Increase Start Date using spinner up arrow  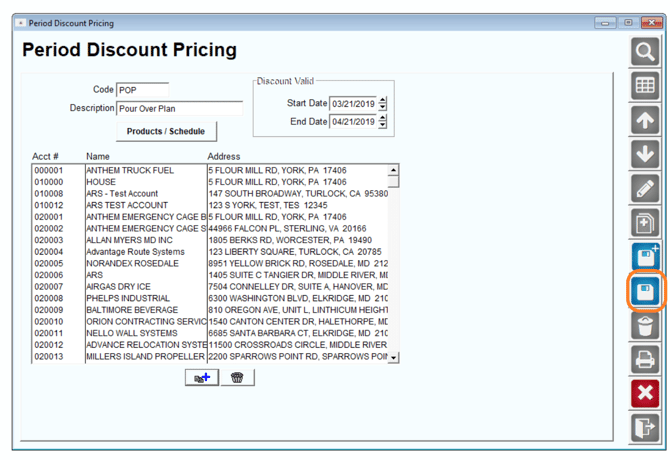click(382, 100)
